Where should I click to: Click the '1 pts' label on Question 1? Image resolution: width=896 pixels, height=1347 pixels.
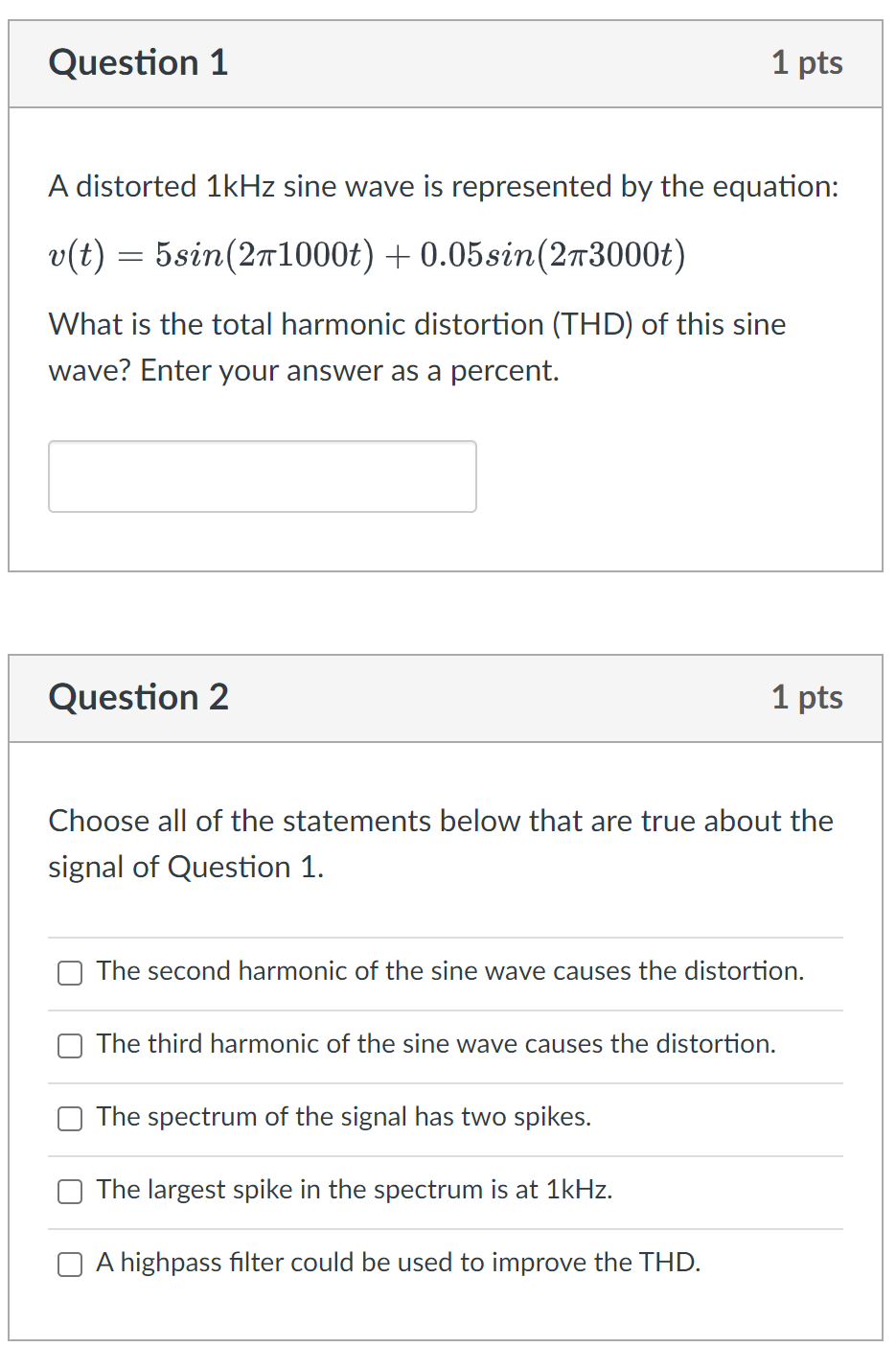[806, 63]
